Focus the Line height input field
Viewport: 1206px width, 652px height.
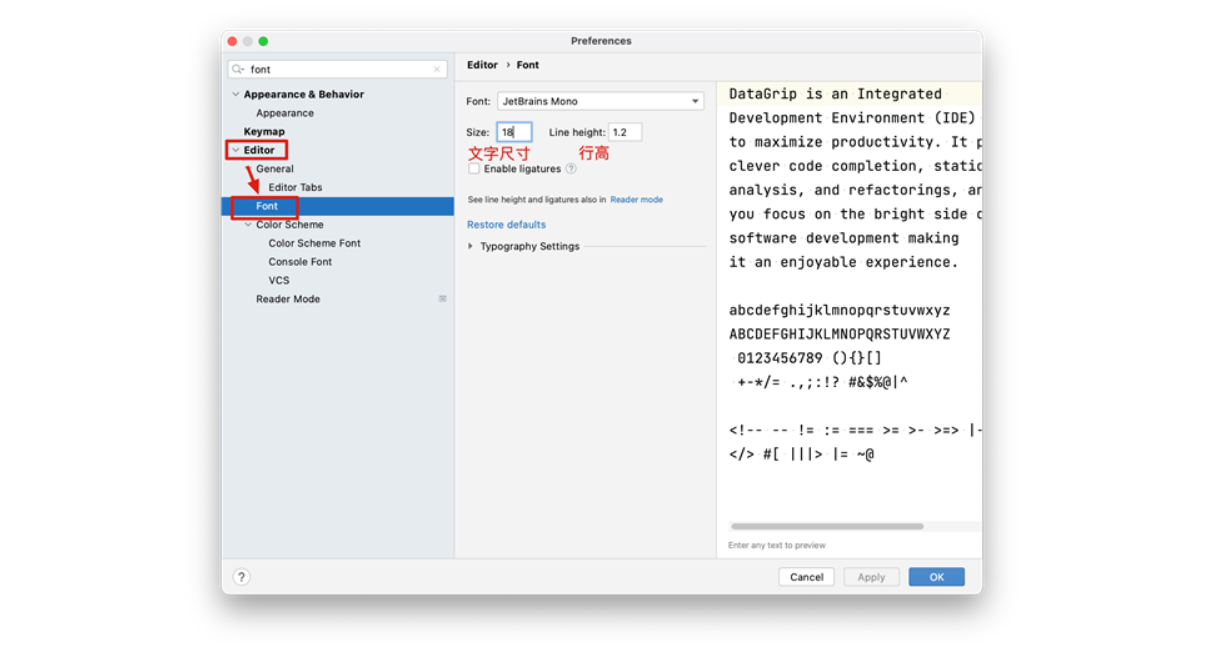[625, 132]
